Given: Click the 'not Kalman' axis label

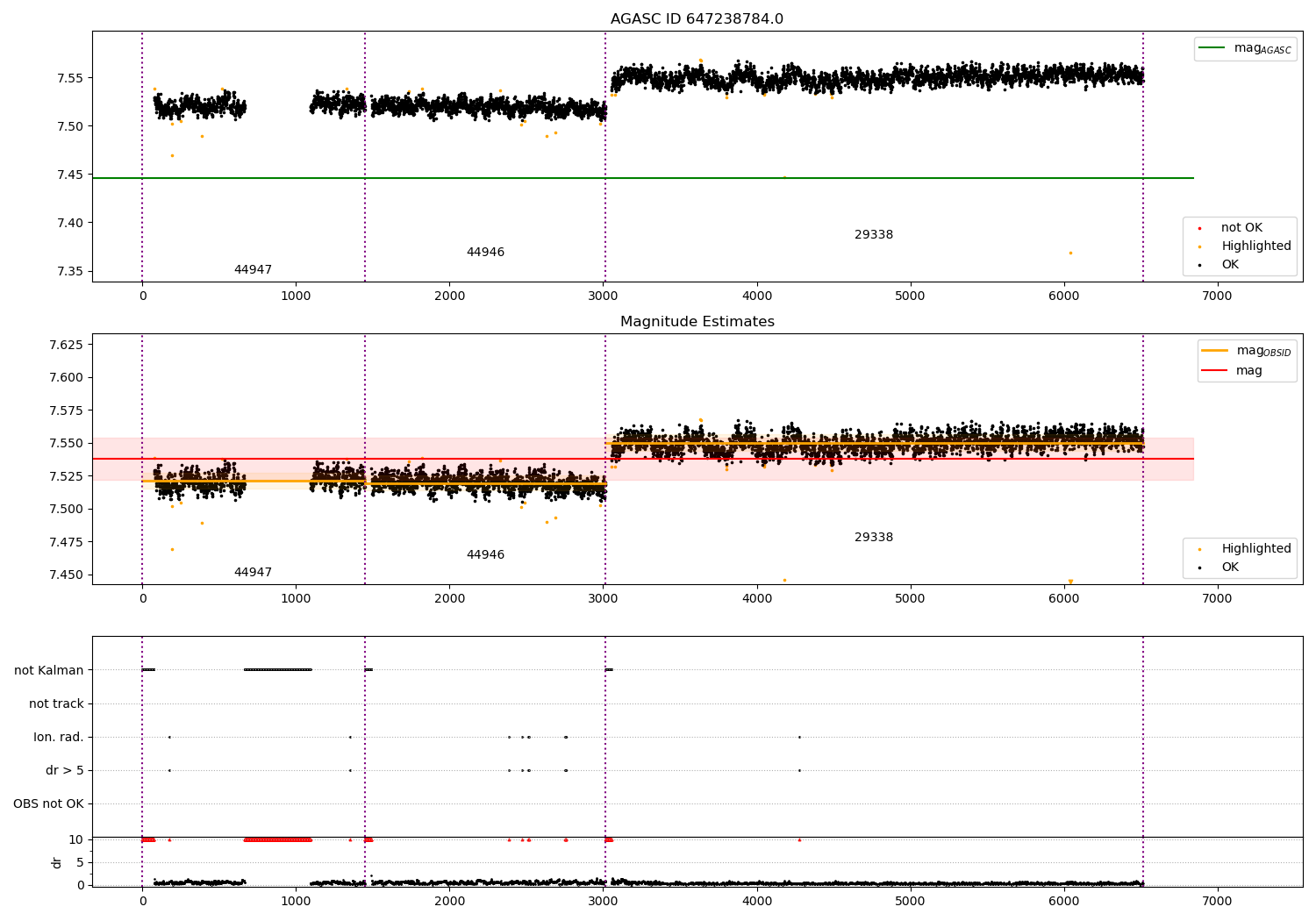Looking at the screenshot, I should point(49,670).
